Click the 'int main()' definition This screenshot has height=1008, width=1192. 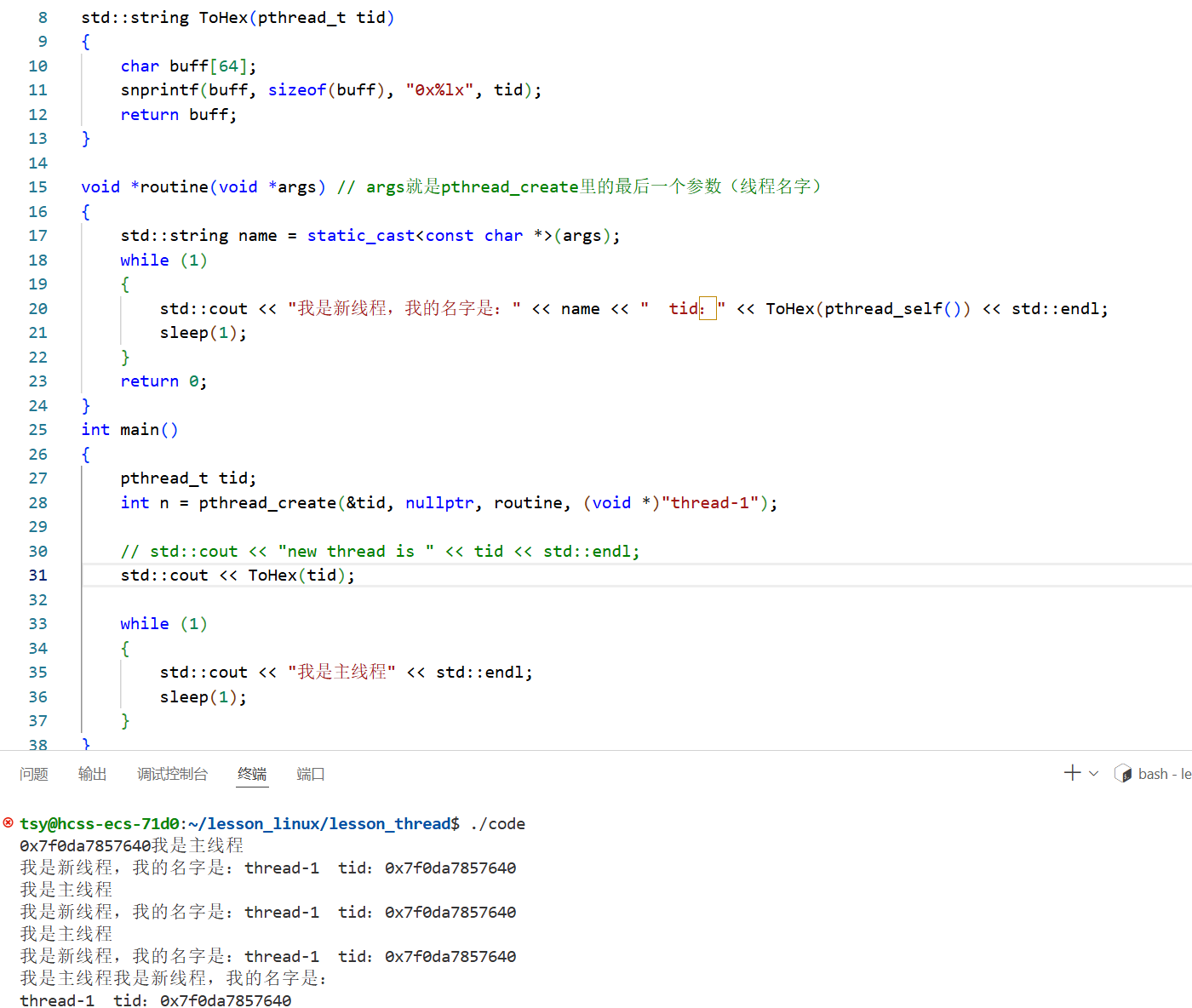(129, 430)
